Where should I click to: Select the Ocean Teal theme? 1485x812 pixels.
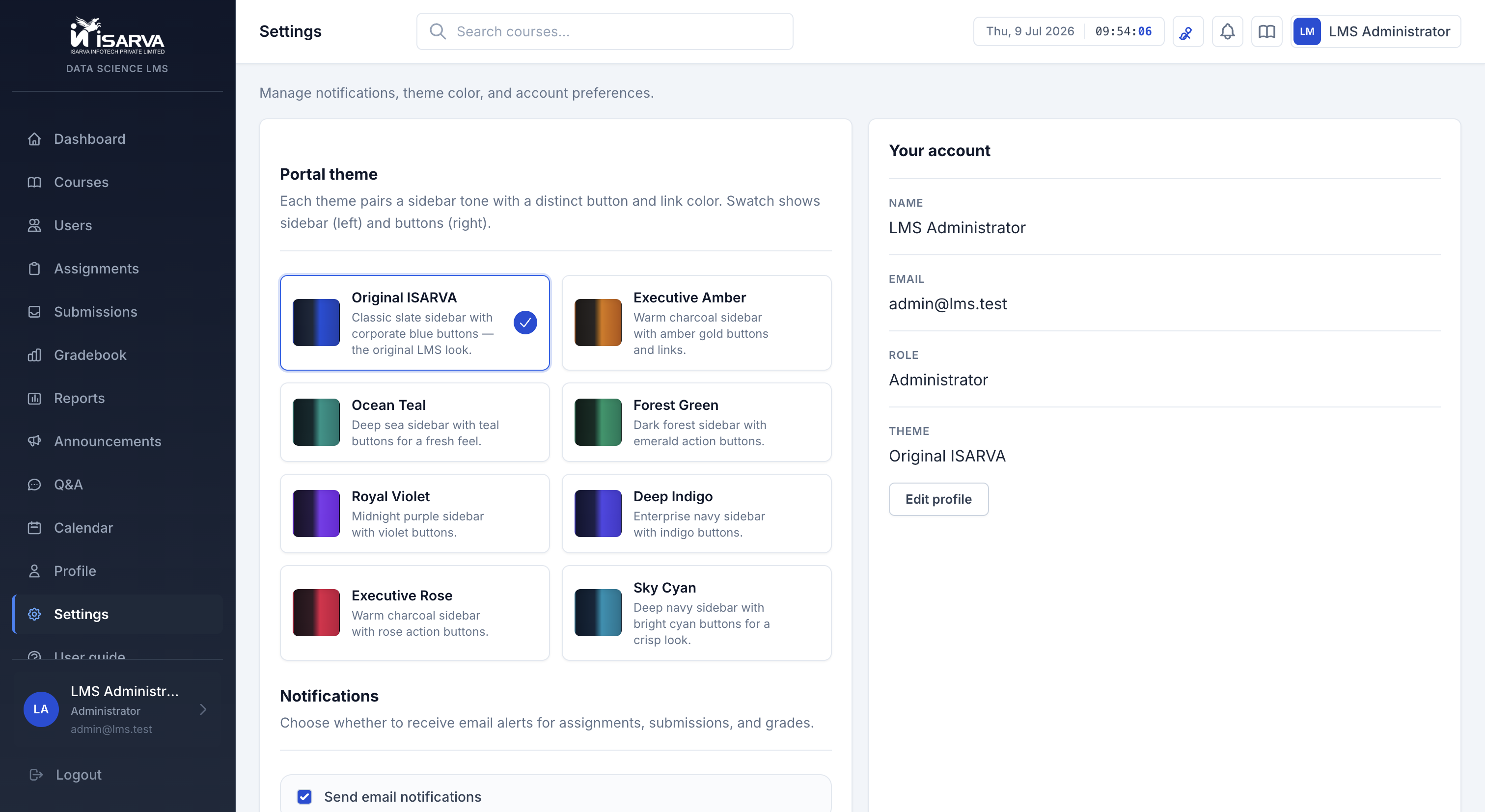414,422
